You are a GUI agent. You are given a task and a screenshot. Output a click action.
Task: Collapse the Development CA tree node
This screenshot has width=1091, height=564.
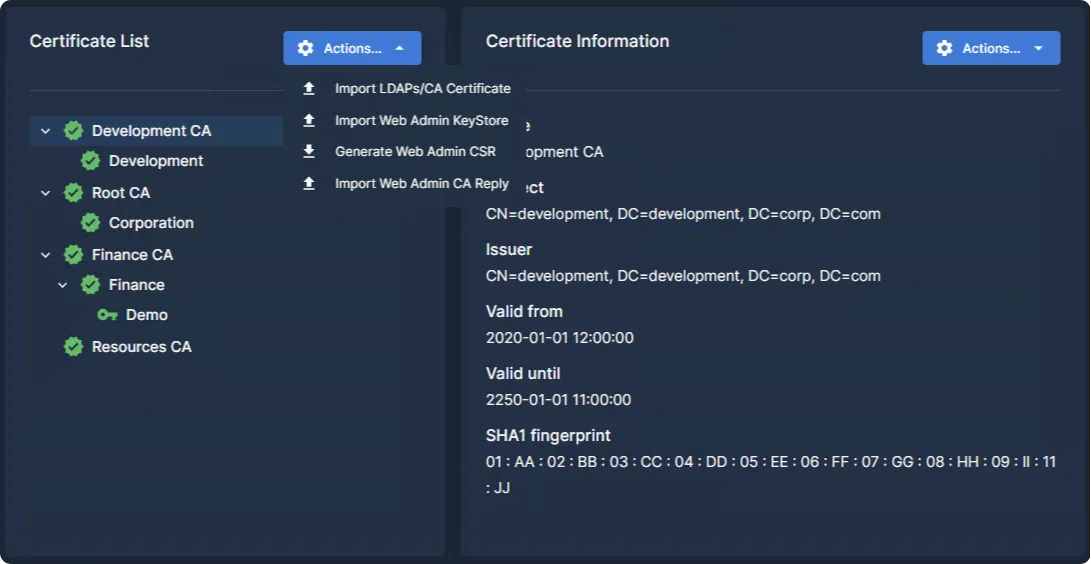point(46,131)
